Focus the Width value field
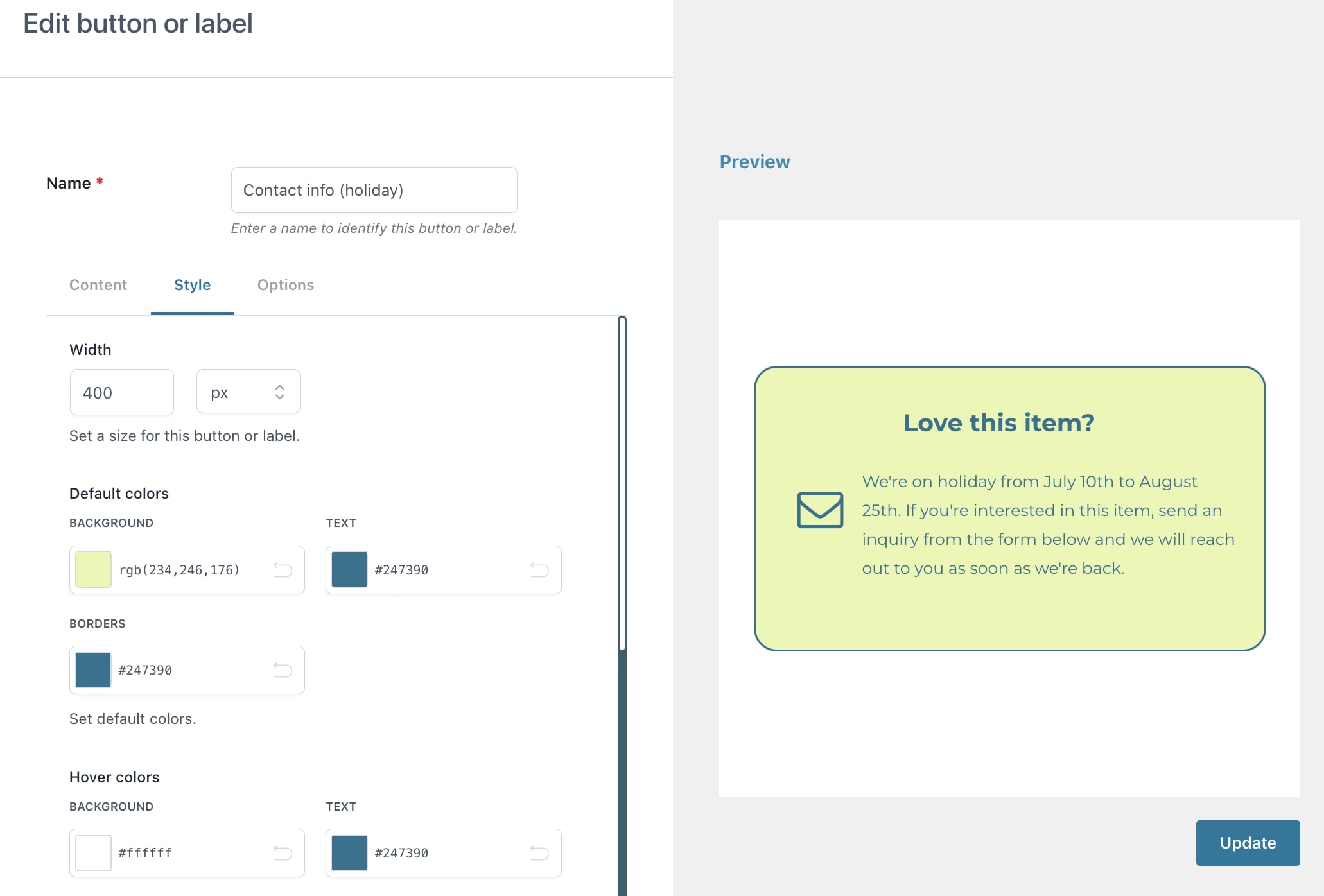The image size is (1324, 896). pos(121,392)
